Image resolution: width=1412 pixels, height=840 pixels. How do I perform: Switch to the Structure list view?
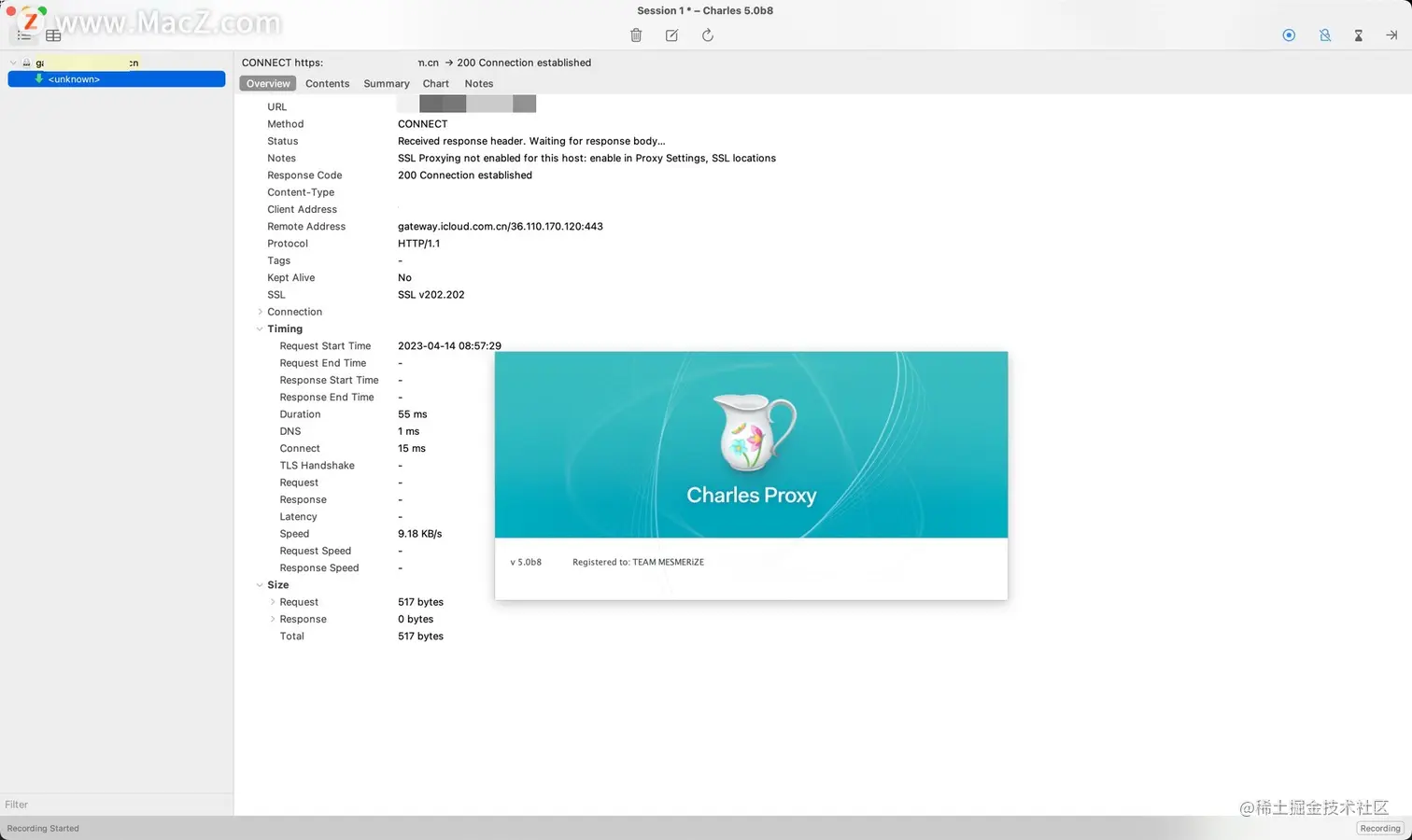25,35
